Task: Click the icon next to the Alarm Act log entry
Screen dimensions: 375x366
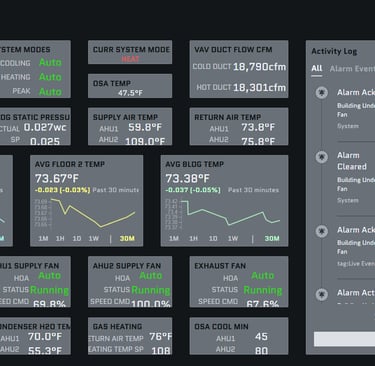Action: (322, 294)
